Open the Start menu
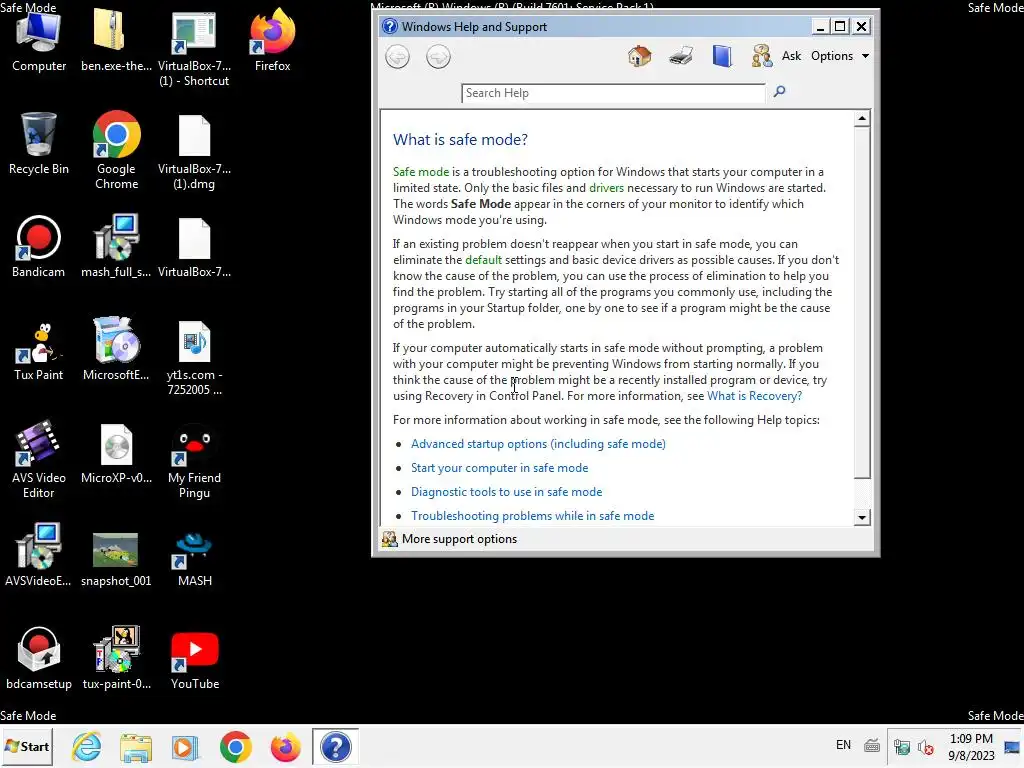Screen dimensions: 1024x768 [x=27, y=746]
